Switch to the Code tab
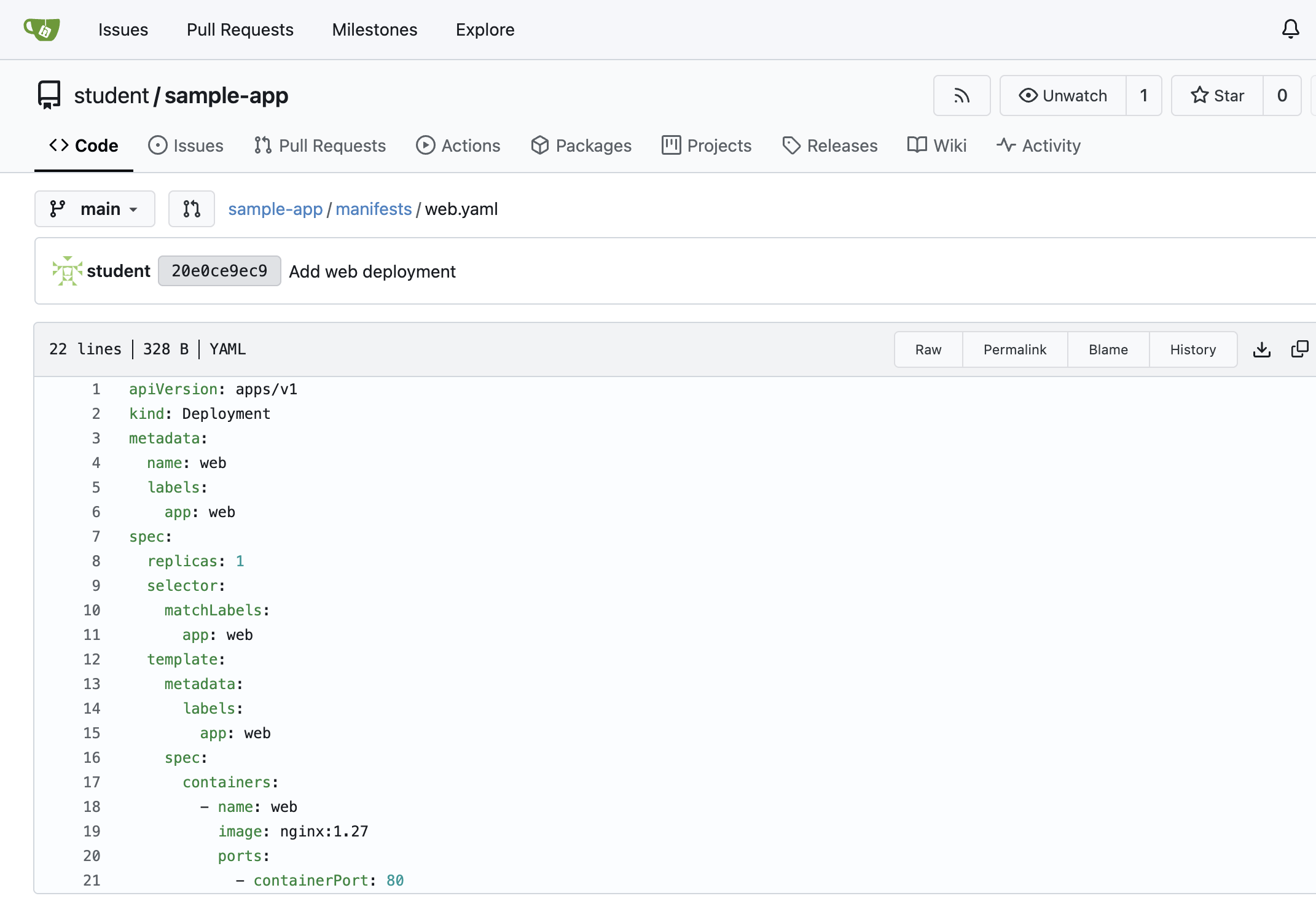 pos(84,146)
